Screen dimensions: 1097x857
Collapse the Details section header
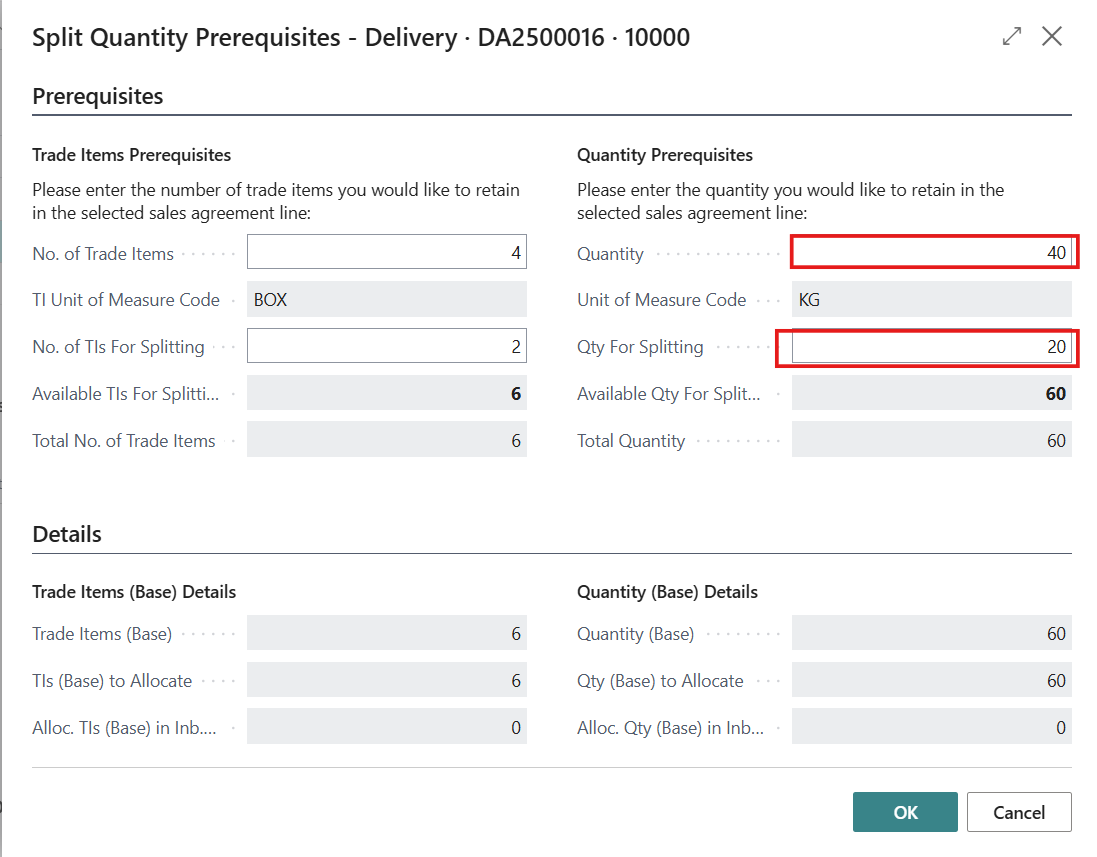coord(67,534)
